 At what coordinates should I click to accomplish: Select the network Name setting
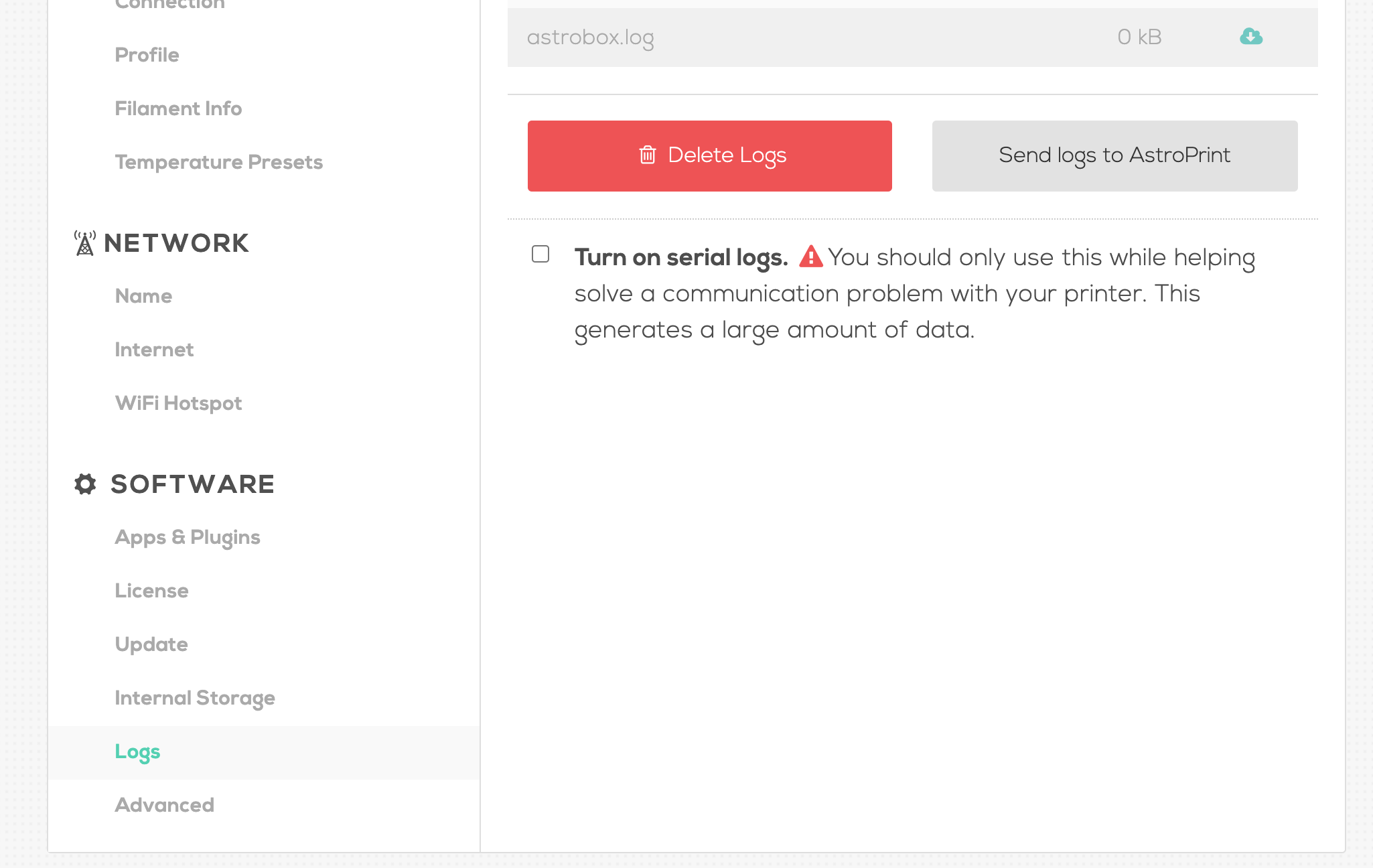(143, 296)
